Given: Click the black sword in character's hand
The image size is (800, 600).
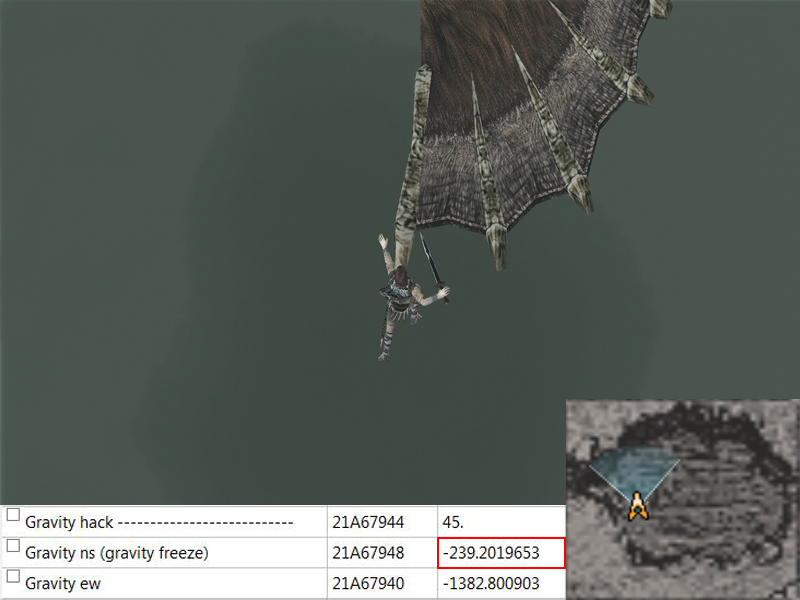Looking at the screenshot, I should (434, 267).
